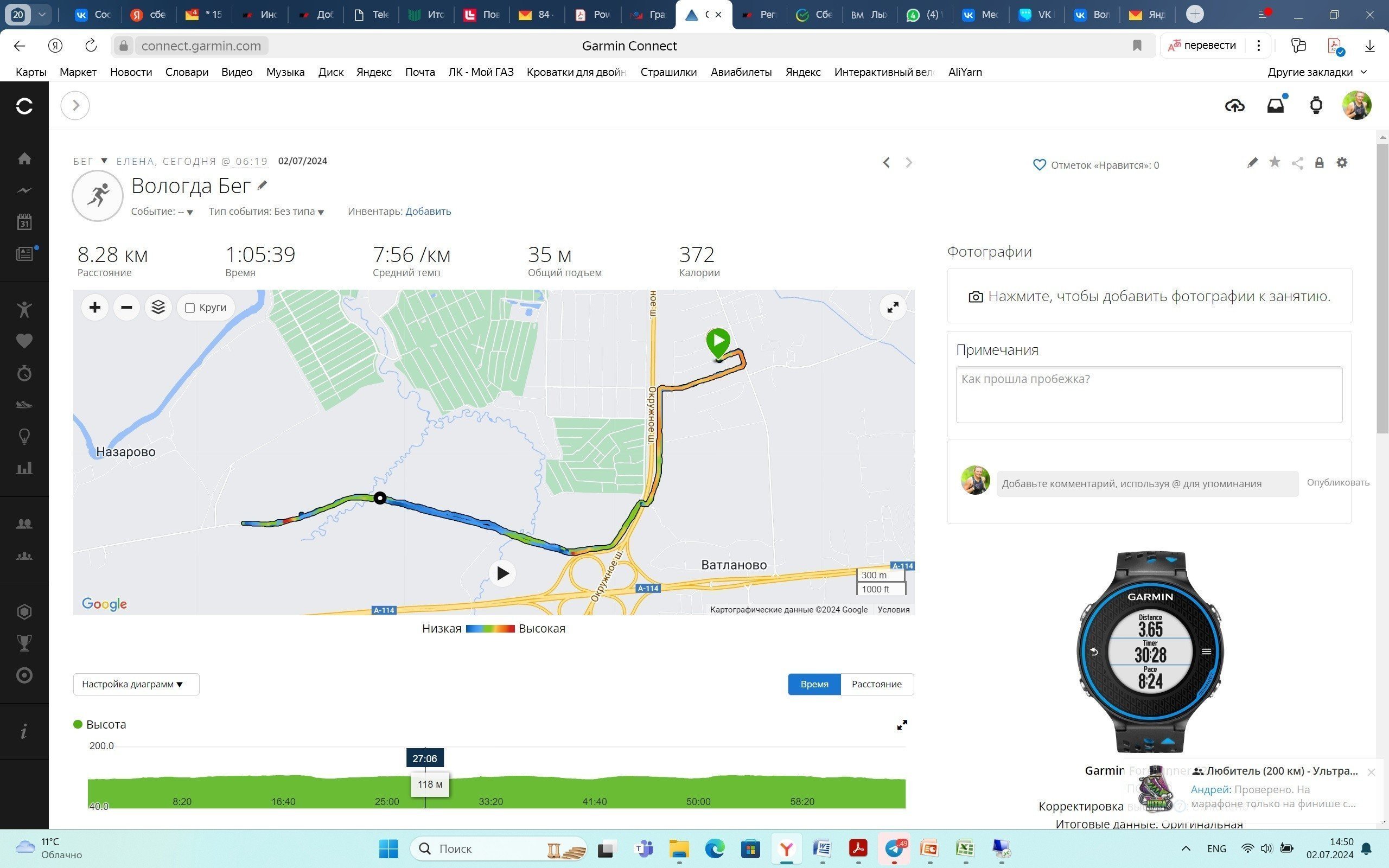1389x868 pixels.
Task: Switch to the Сбе browser tab
Action: 814,14
